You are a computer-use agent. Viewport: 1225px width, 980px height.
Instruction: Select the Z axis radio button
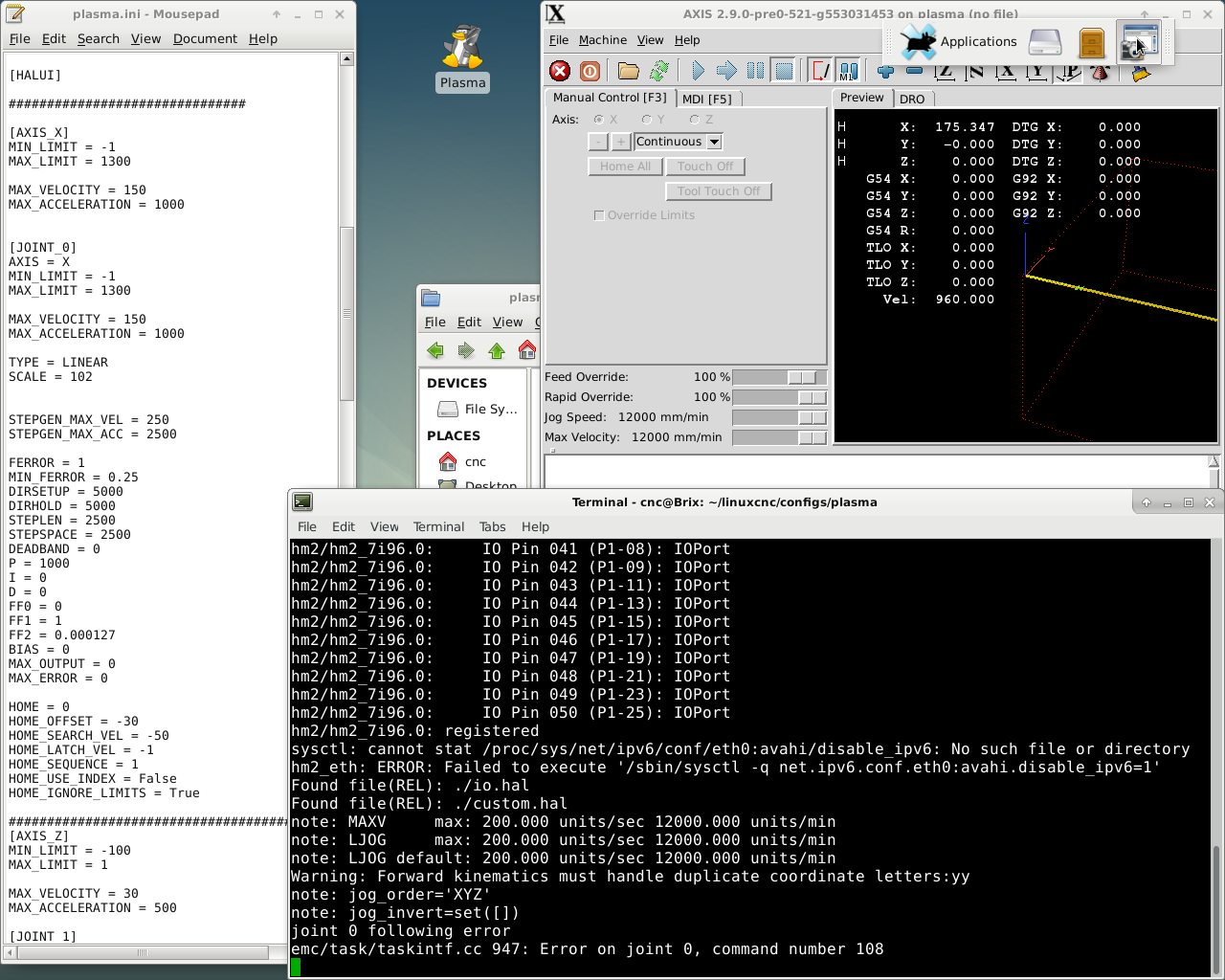pyautogui.click(x=695, y=120)
